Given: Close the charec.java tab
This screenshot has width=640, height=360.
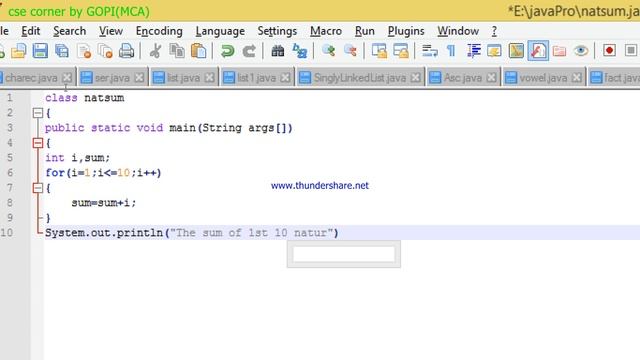Looking at the screenshot, I should click(x=67, y=78).
